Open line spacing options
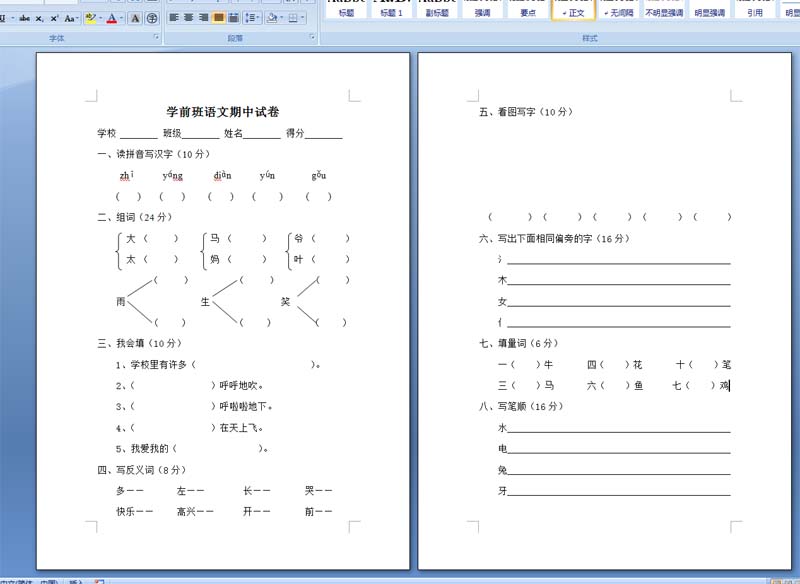800x584 pixels. click(252, 18)
